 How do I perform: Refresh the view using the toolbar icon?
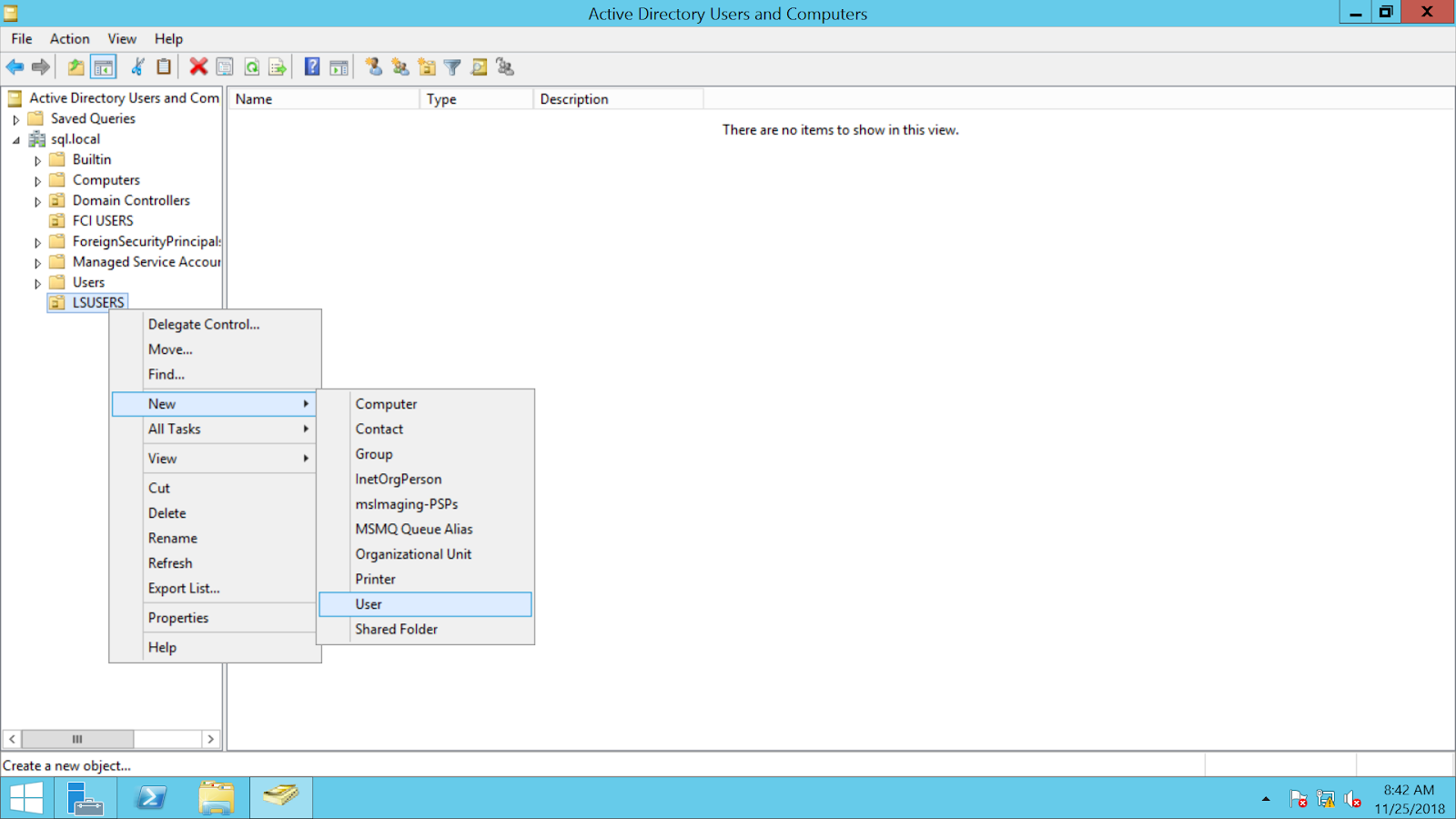[252, 66]
